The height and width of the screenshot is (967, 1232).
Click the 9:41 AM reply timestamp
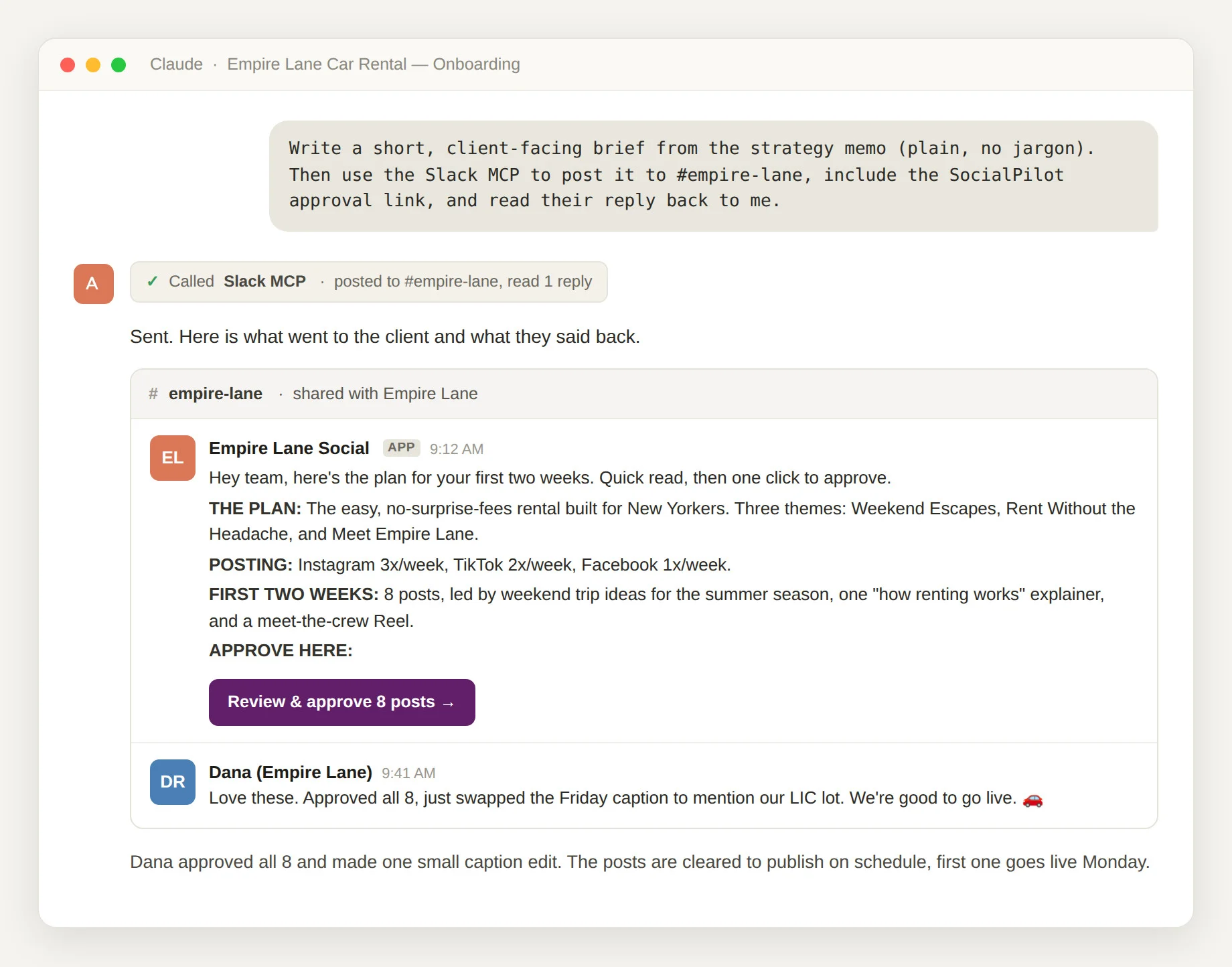click(x=408, y=773)
